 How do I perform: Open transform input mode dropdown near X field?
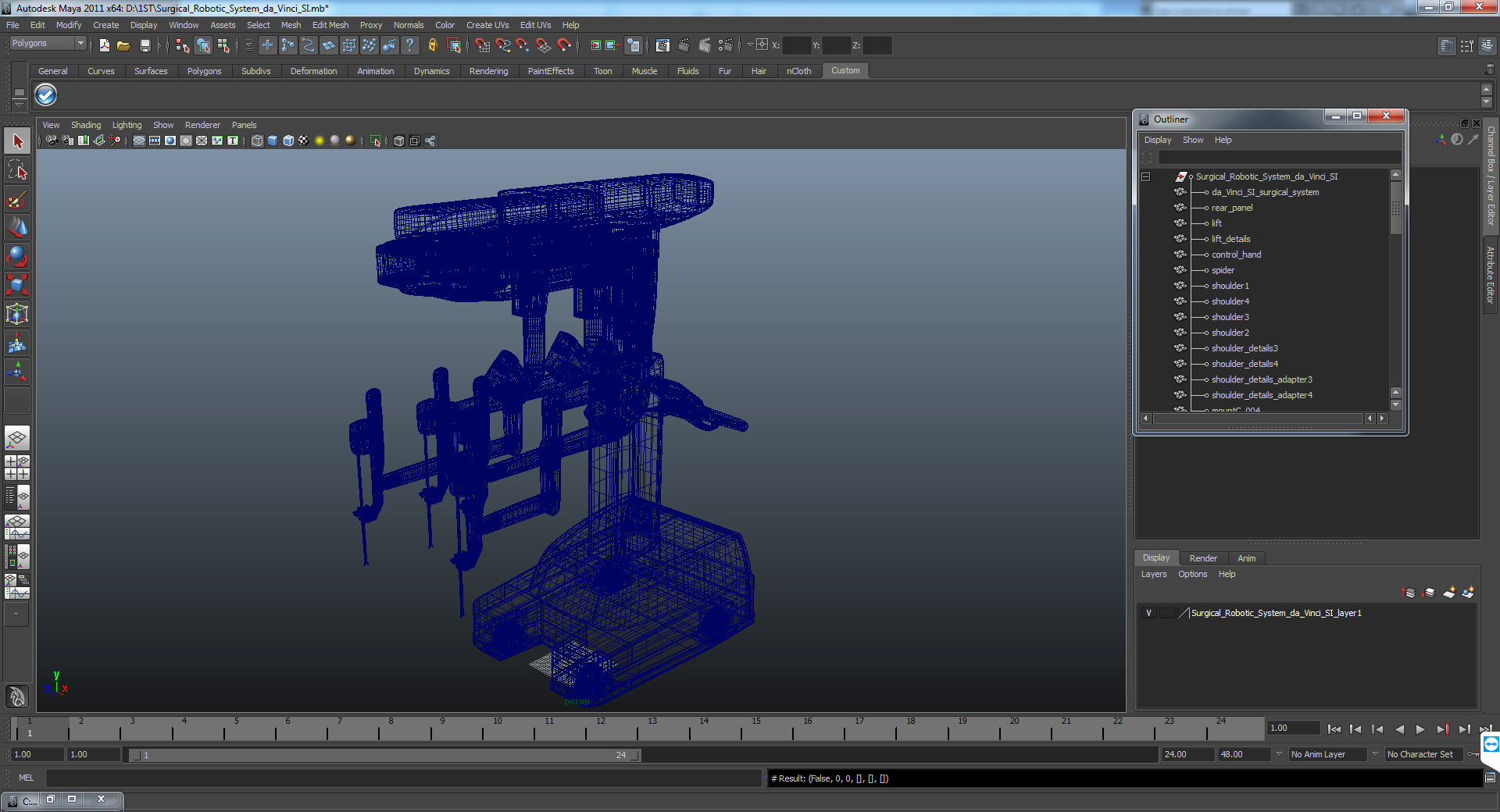tap(751, 45)
